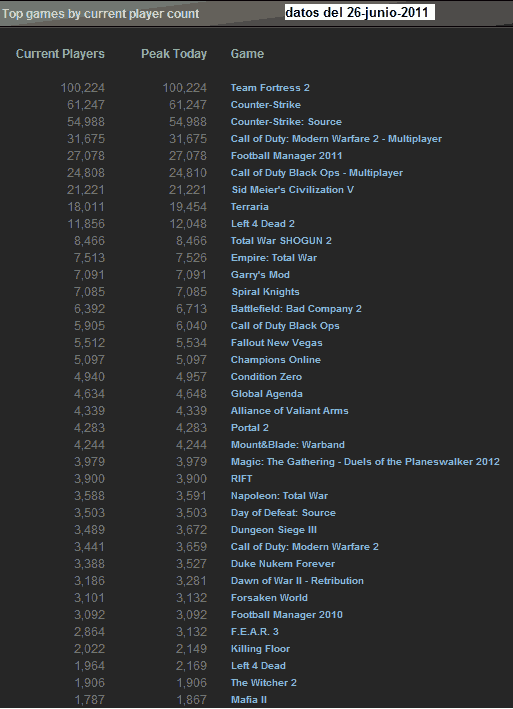Viewport: 513px width, 709px height.
Task: Open the Condition Zero link
Action: pyautogui.click(x=266, y=377)
